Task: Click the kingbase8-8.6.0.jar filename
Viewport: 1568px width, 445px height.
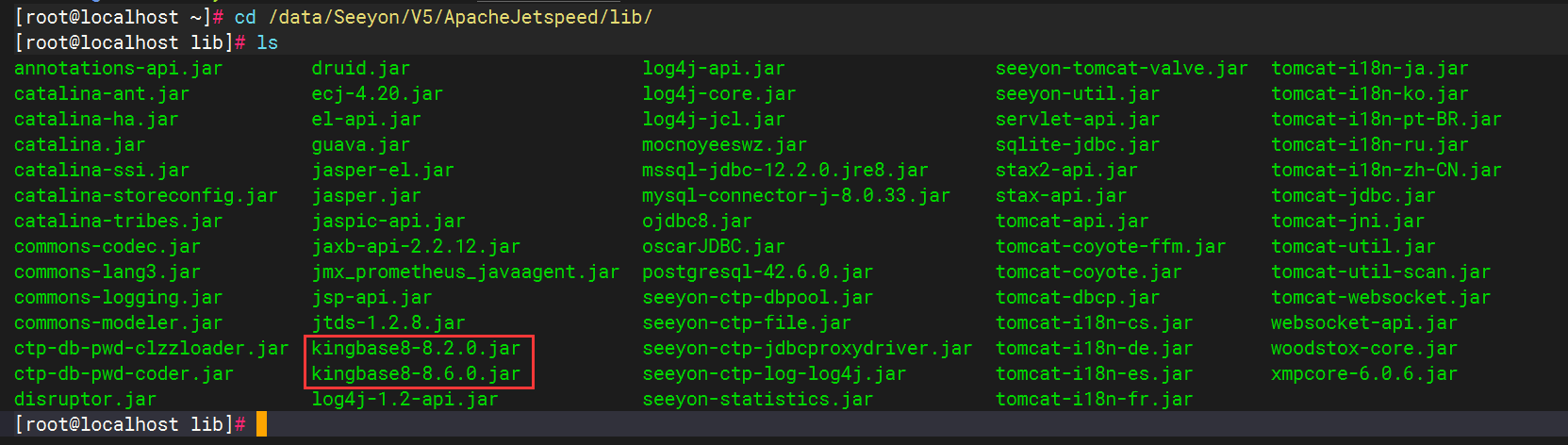Action: click(416, 374)
